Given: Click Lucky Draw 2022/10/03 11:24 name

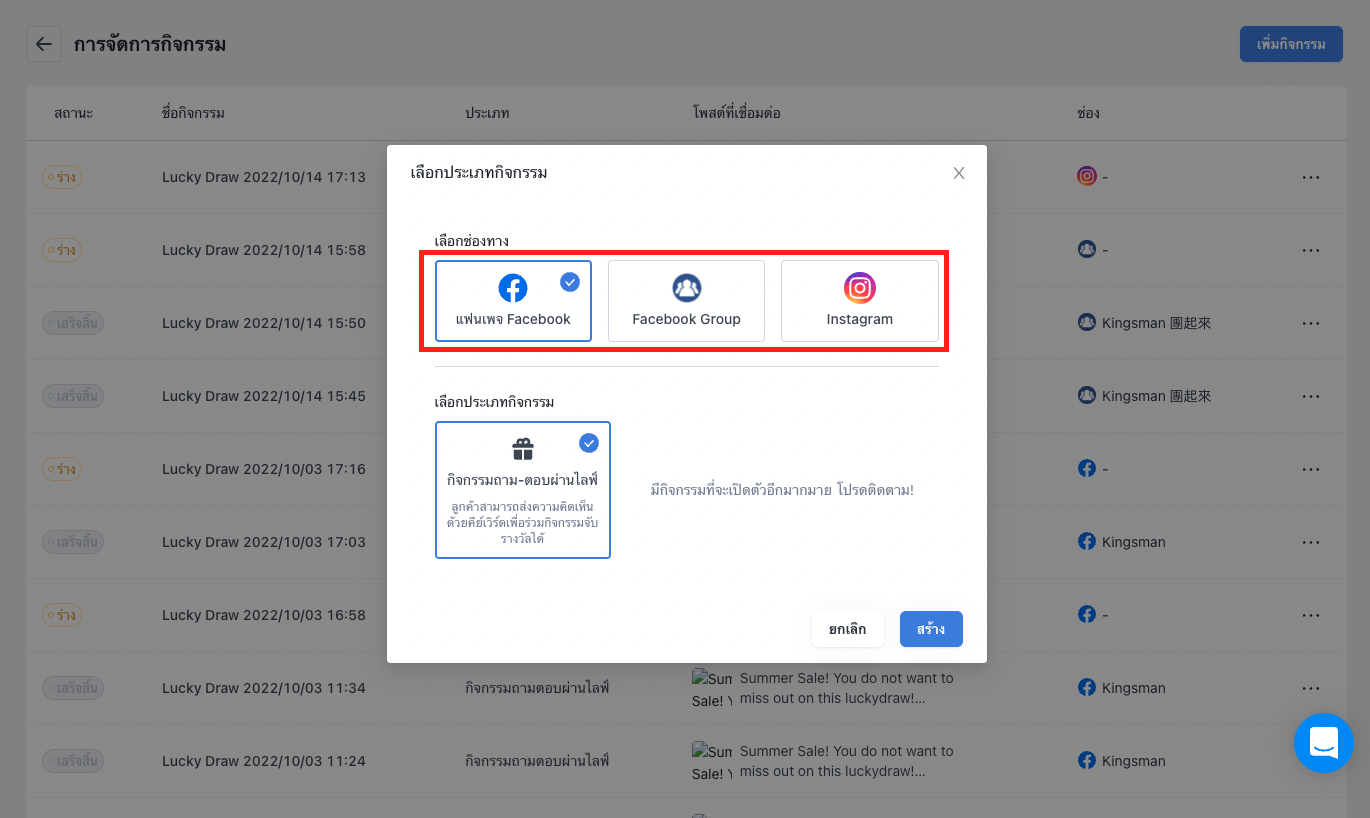Looking at the screenshot, I should tap(264, 761).
